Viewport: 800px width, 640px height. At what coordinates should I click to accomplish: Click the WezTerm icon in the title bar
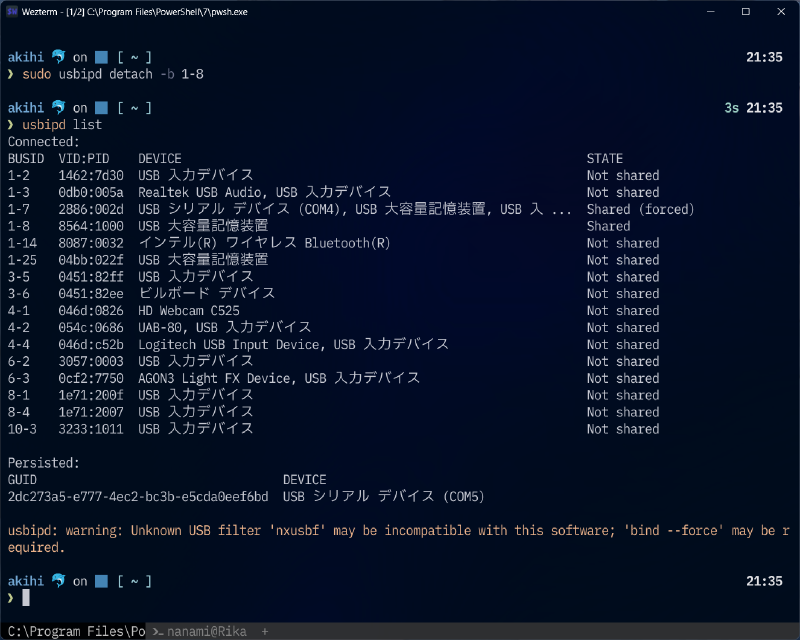coord(11,12)
